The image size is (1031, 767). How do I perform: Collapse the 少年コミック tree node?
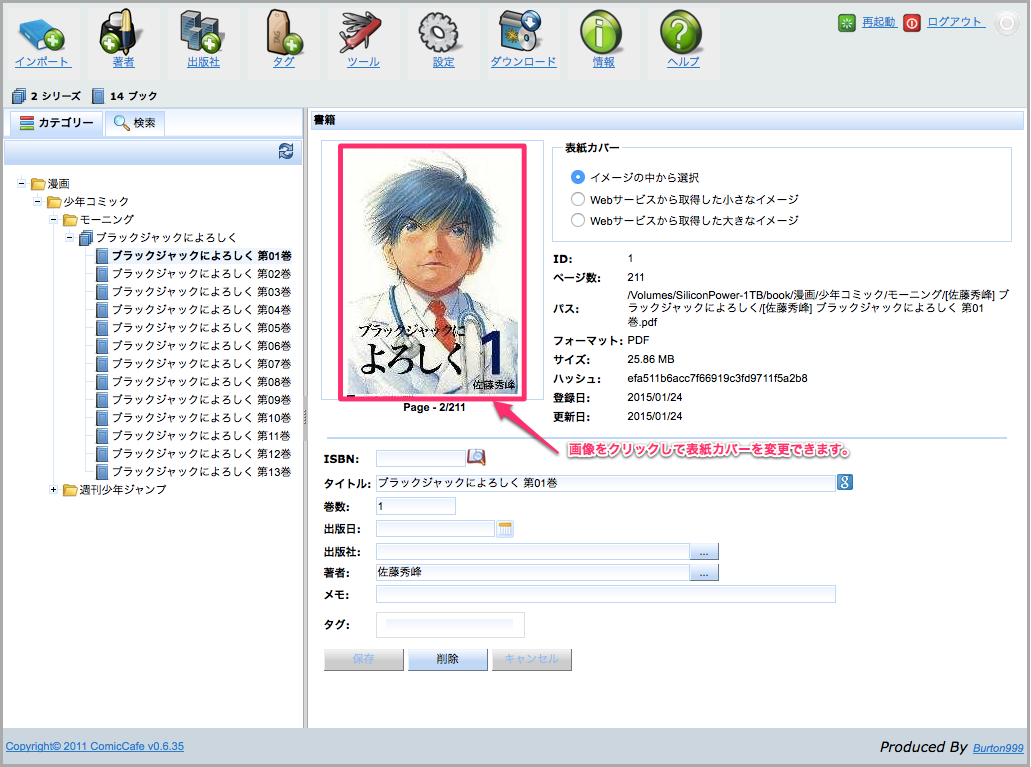pos(37,201)
